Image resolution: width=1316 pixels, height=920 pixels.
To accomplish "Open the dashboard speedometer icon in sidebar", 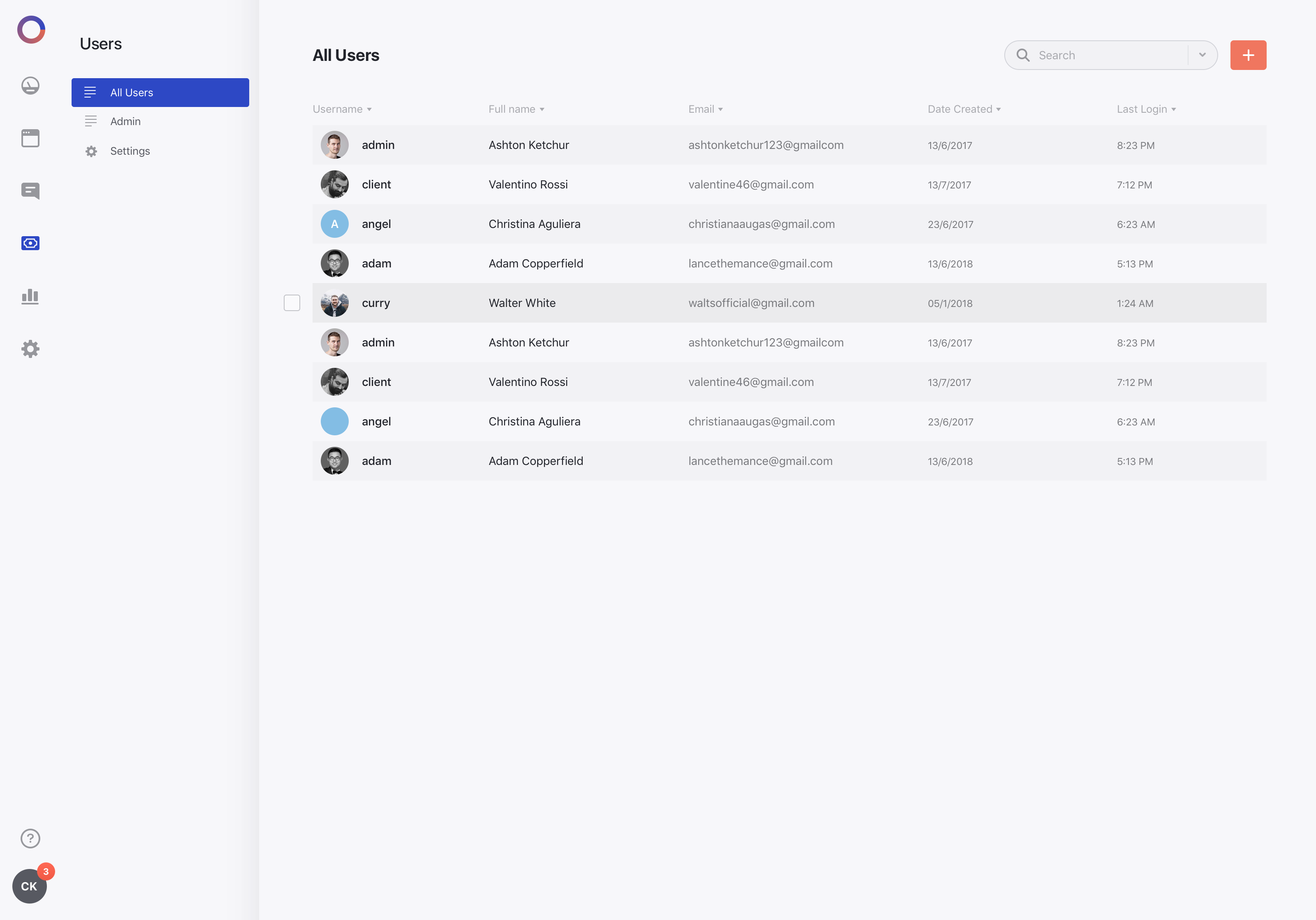I will (30, 86).
